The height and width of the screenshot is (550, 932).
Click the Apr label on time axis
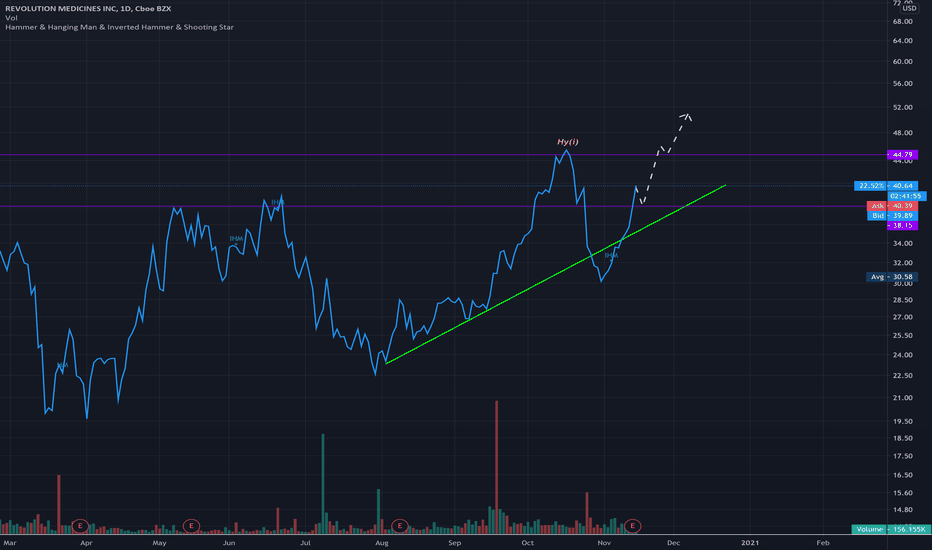coord(86,543)
